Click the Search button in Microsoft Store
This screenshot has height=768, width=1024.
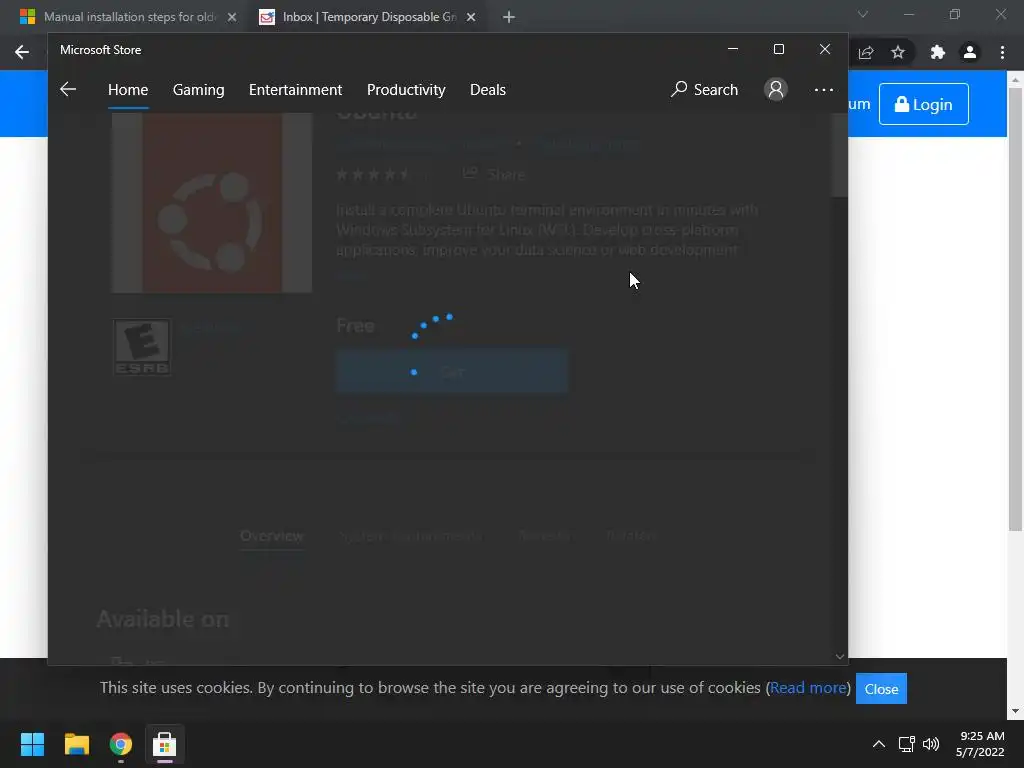(x=705, y=89)
